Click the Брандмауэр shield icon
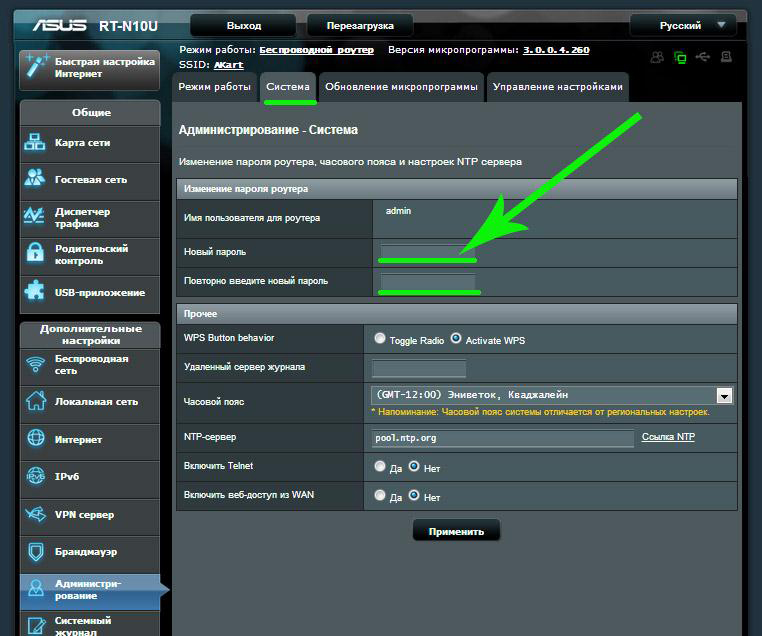This screenshot has height=636, width=762. tap(36, 552)
